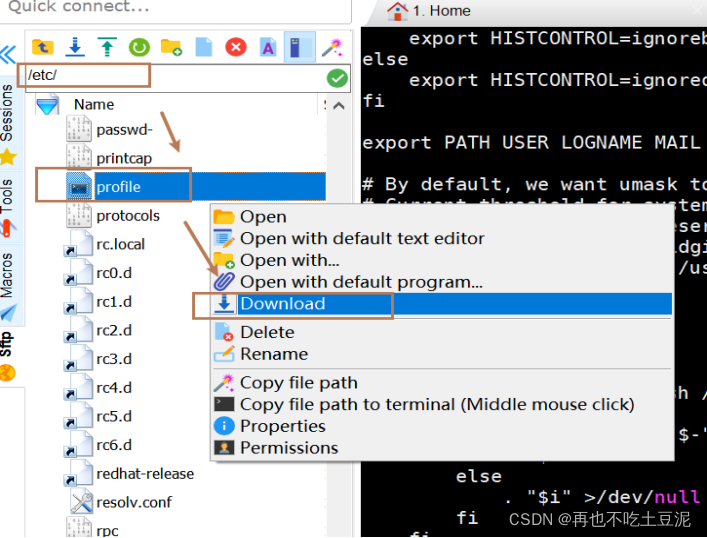707x538 pixels.
Task: Click the Quick connect field
Action: [175, 8]
